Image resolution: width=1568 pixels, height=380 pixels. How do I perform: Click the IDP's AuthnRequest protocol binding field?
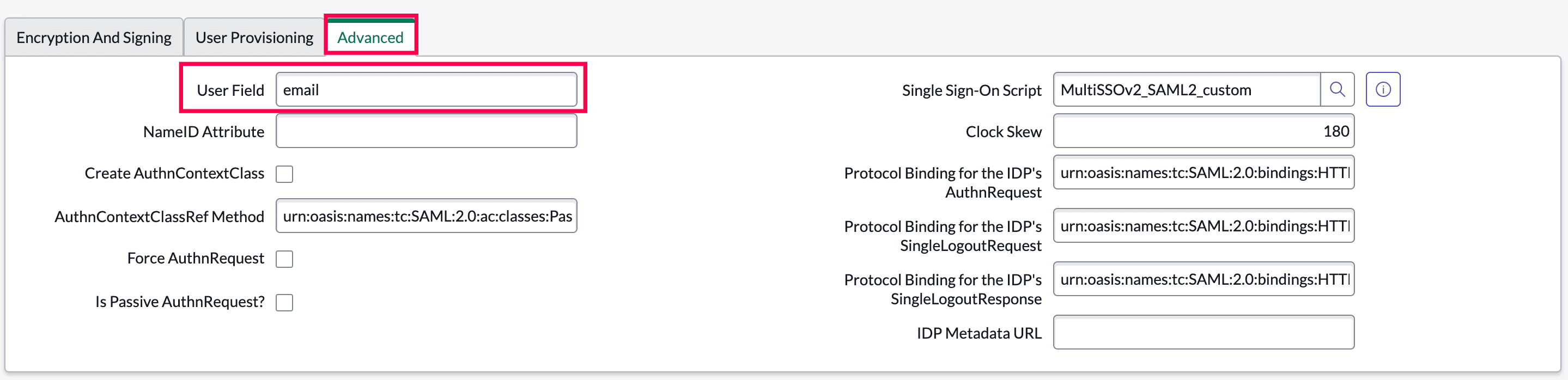click(1203, 173)
